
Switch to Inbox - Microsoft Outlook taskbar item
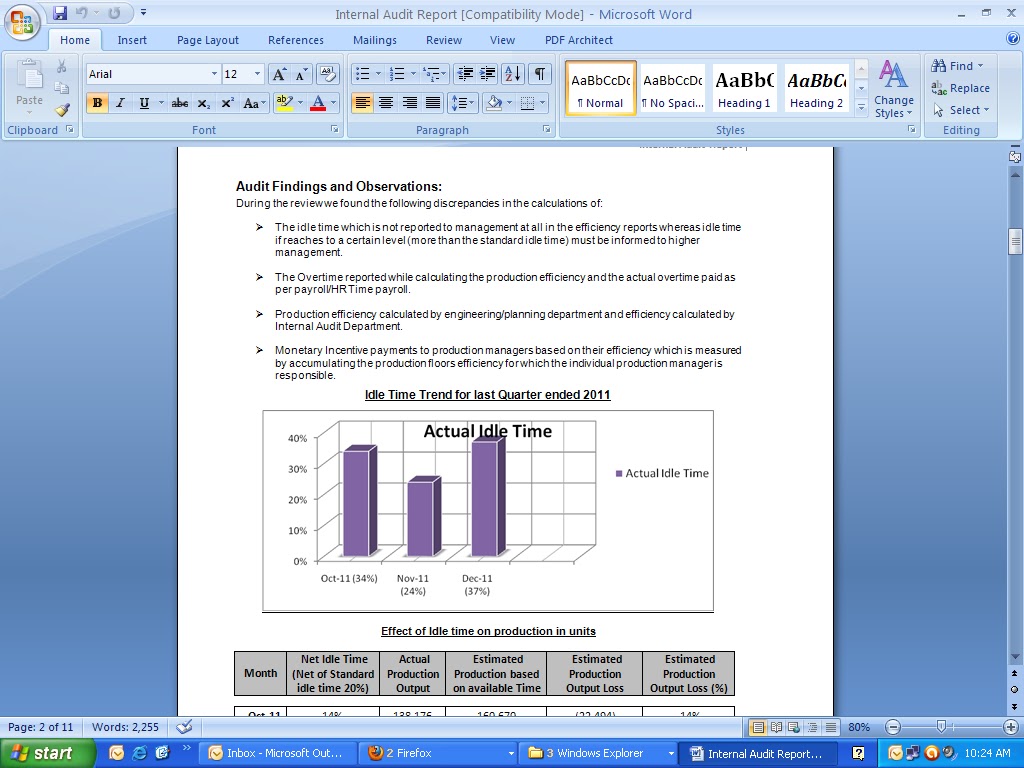click(278, 753)
